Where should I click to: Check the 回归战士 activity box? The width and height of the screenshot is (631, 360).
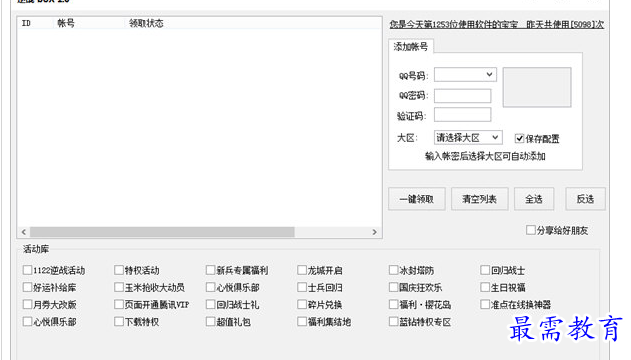(485, 270)
